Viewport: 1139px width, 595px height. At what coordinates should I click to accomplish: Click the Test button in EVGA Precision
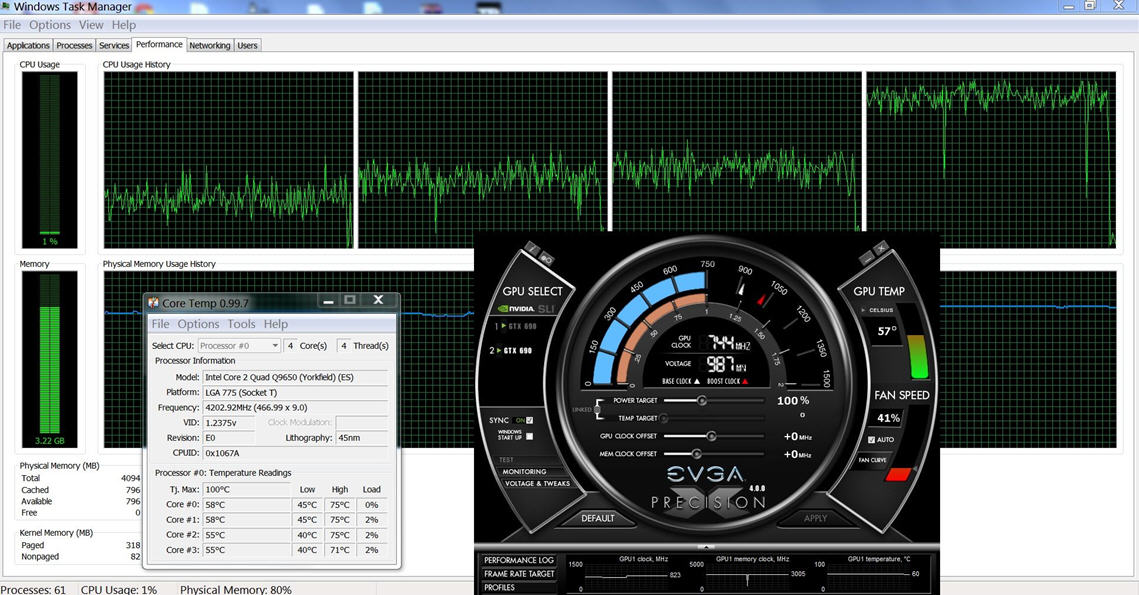pos(506,460)
